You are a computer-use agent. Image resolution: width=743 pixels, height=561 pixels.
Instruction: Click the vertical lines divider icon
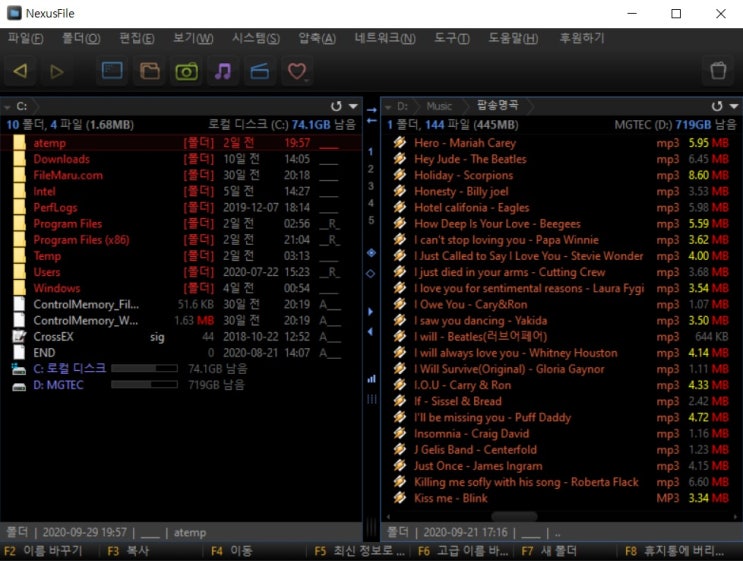[372, 399]
